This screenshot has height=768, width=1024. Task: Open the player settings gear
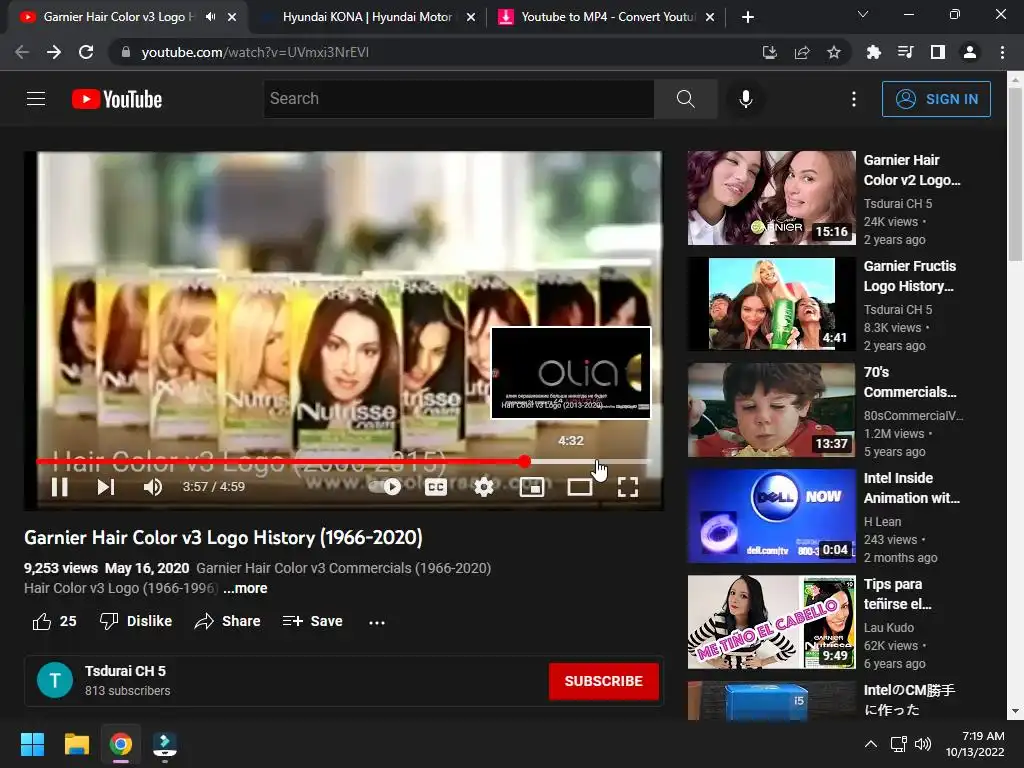tap(483, 487)
